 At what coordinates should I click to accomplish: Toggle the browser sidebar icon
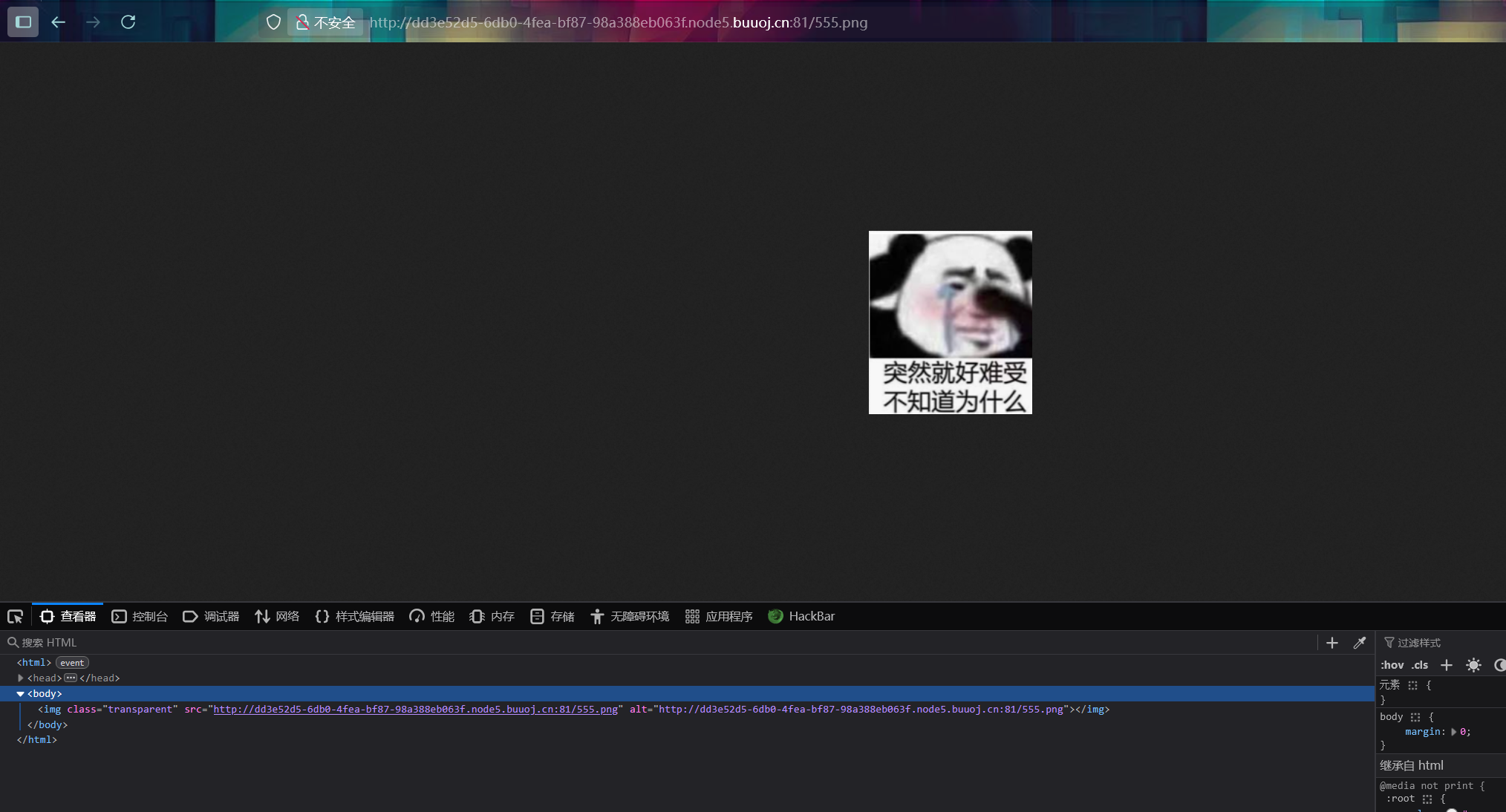(23, 22)
